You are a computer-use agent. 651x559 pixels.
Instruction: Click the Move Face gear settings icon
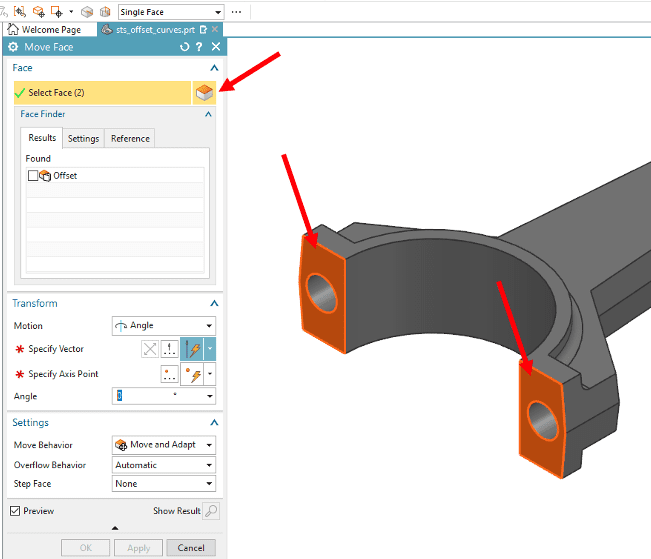[13, 47]
